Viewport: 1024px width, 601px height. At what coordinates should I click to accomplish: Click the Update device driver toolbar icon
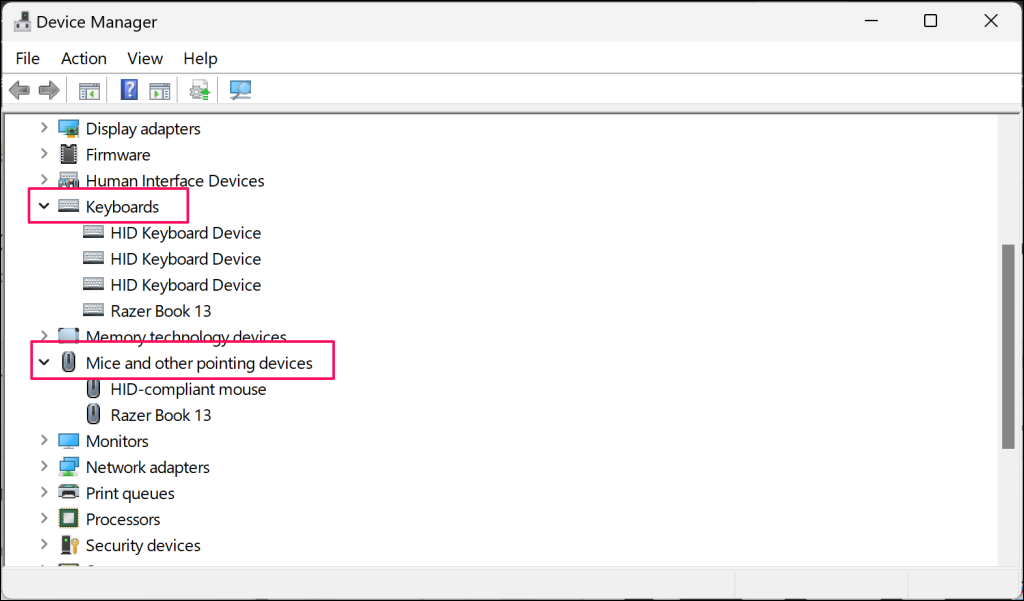(201, 91)
